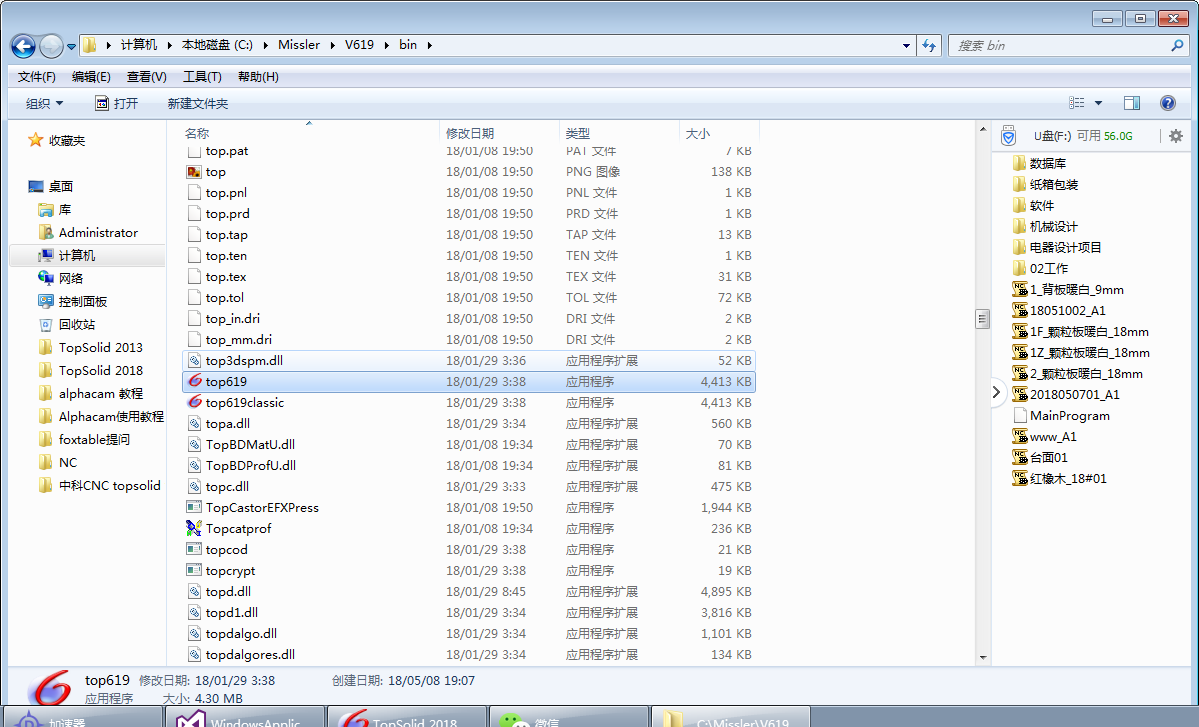1199x727 pixels.
Task: Switch to TopSolid 2018 taskbar button
Action: (x=407, y=718)
